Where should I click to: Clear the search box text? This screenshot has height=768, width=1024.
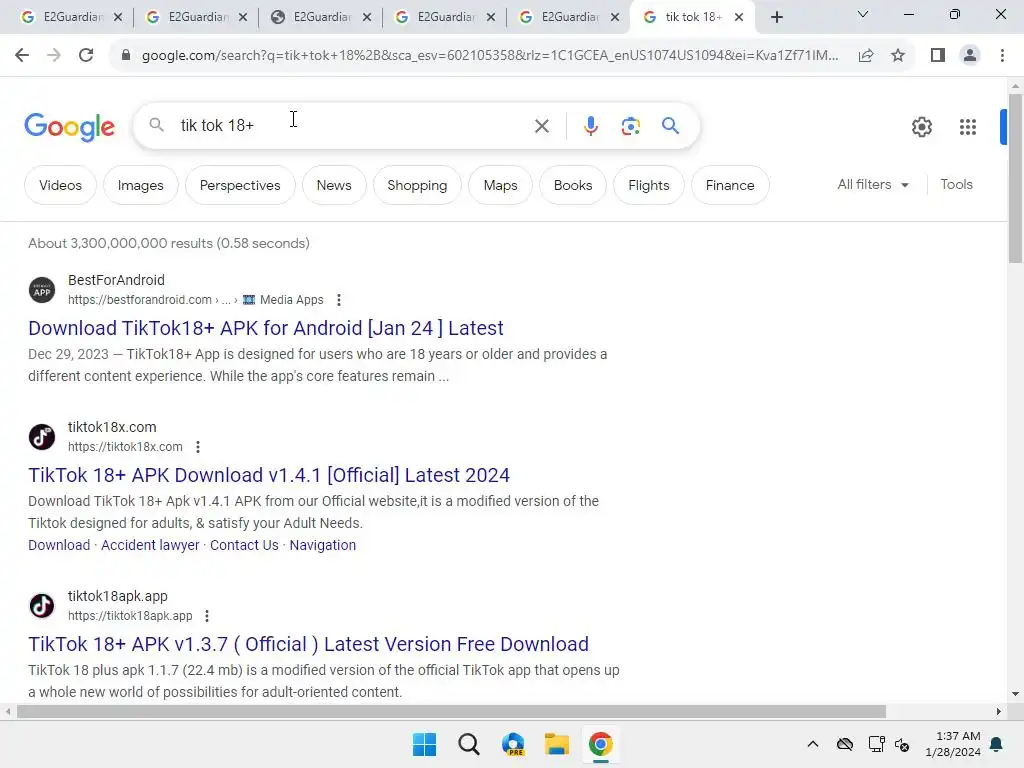click(541, 126)
